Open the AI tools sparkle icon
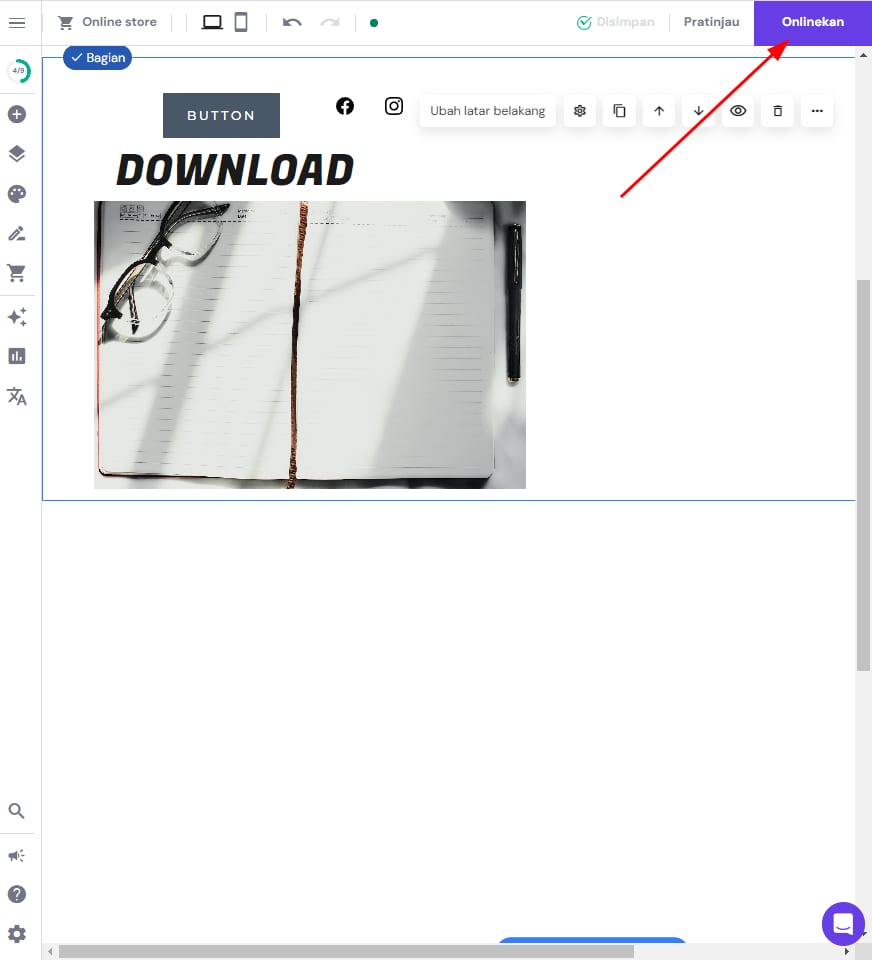 (x=17, y=317)
